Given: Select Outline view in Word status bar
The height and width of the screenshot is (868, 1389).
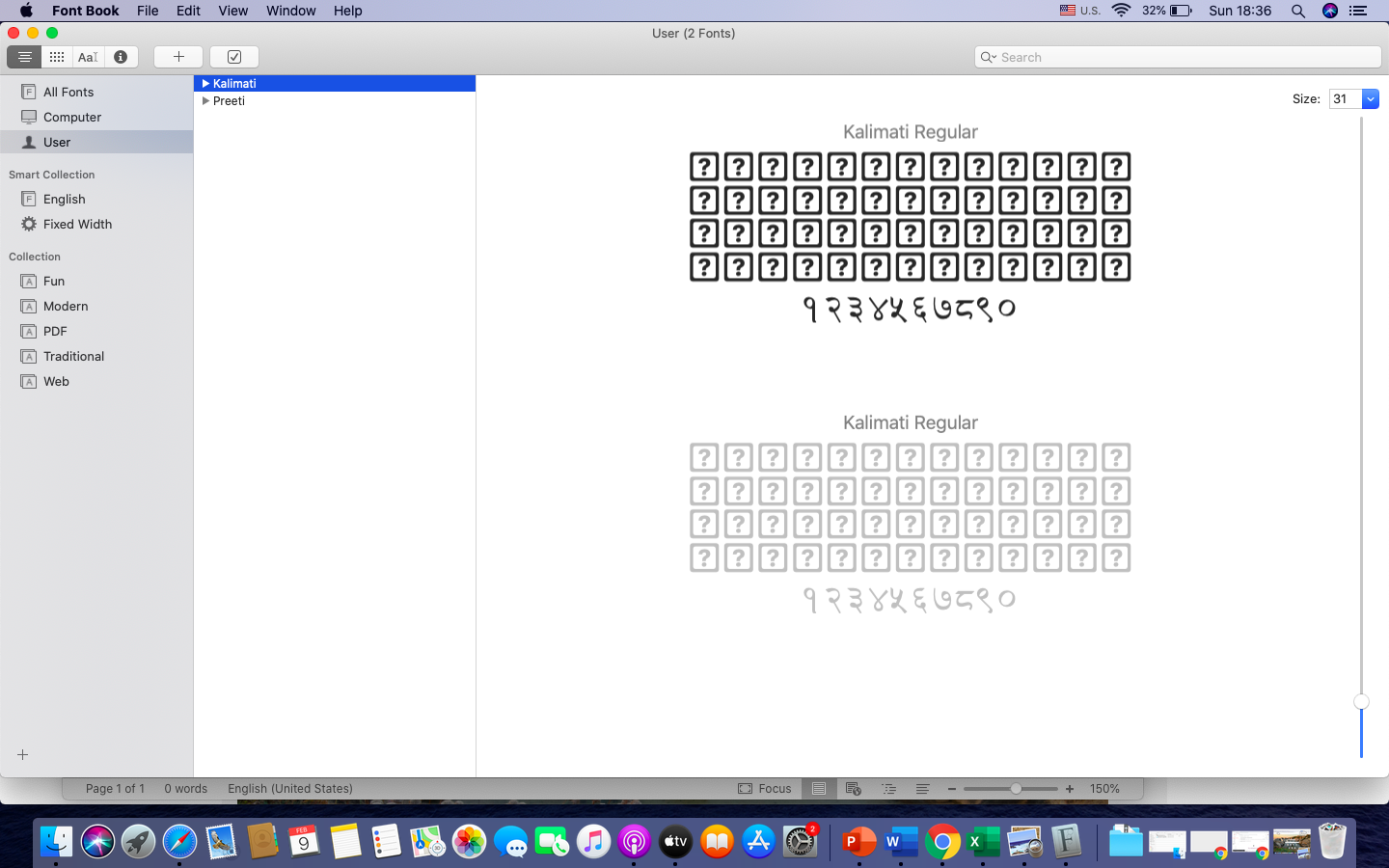Looking at the screenshot, I should (888, 789).
